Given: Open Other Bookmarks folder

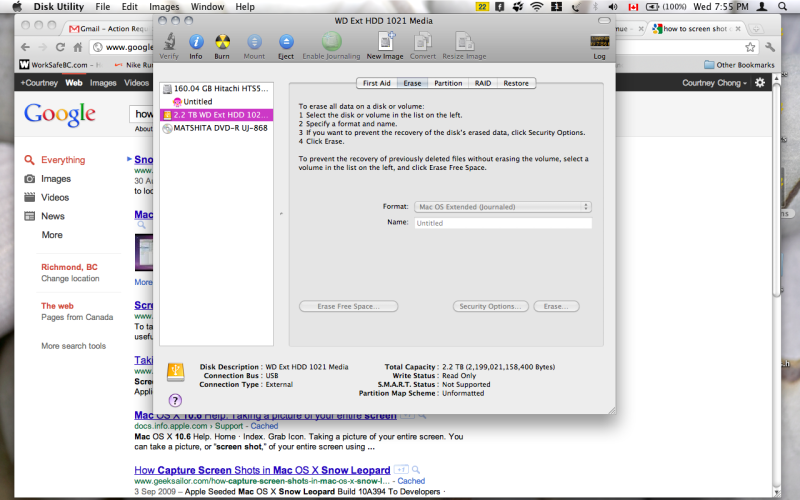Looking at the screenshot, I should (x=739, y=65).
